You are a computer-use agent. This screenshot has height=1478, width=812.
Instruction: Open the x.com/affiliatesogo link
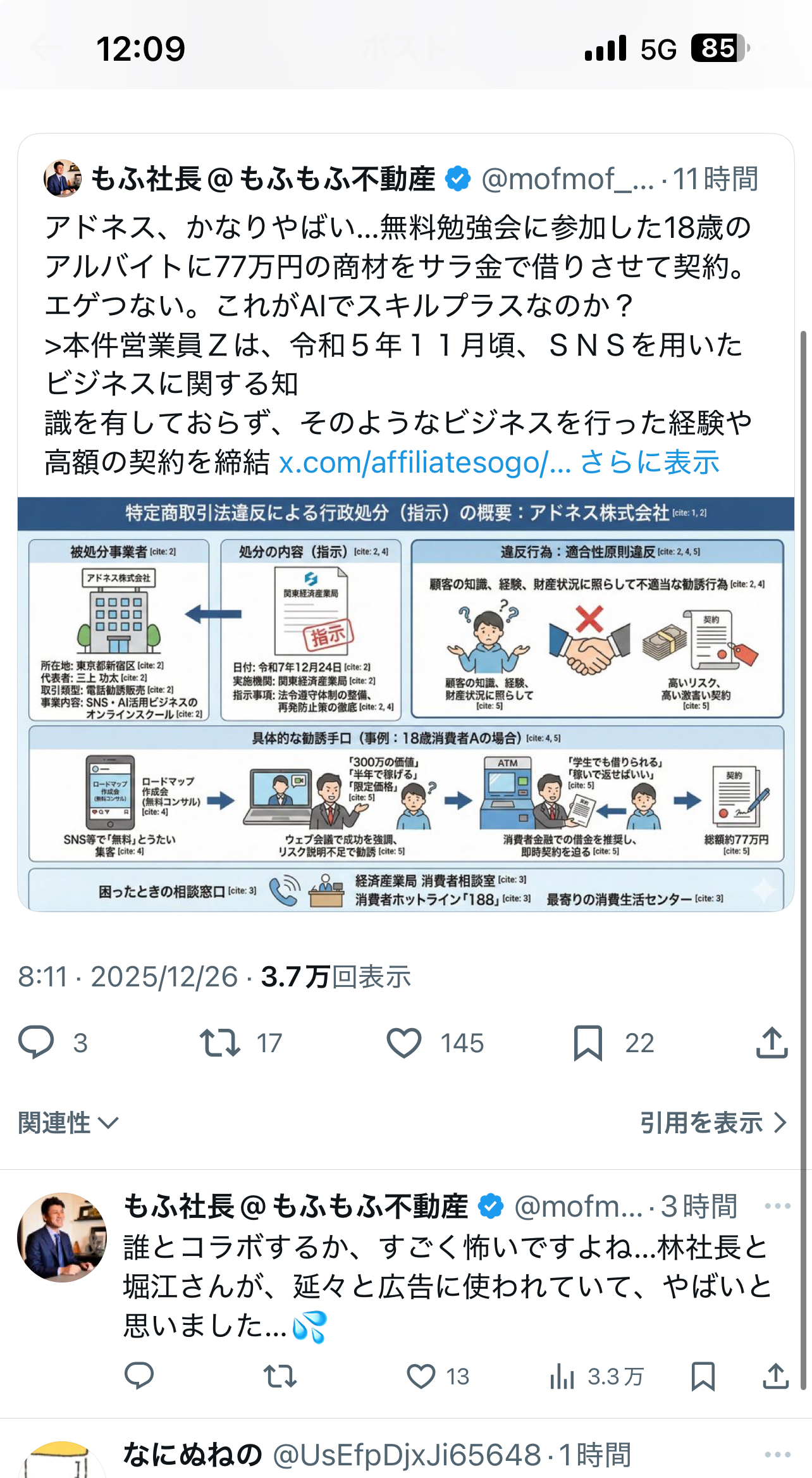pyautogui.click(x=425, y=463)
